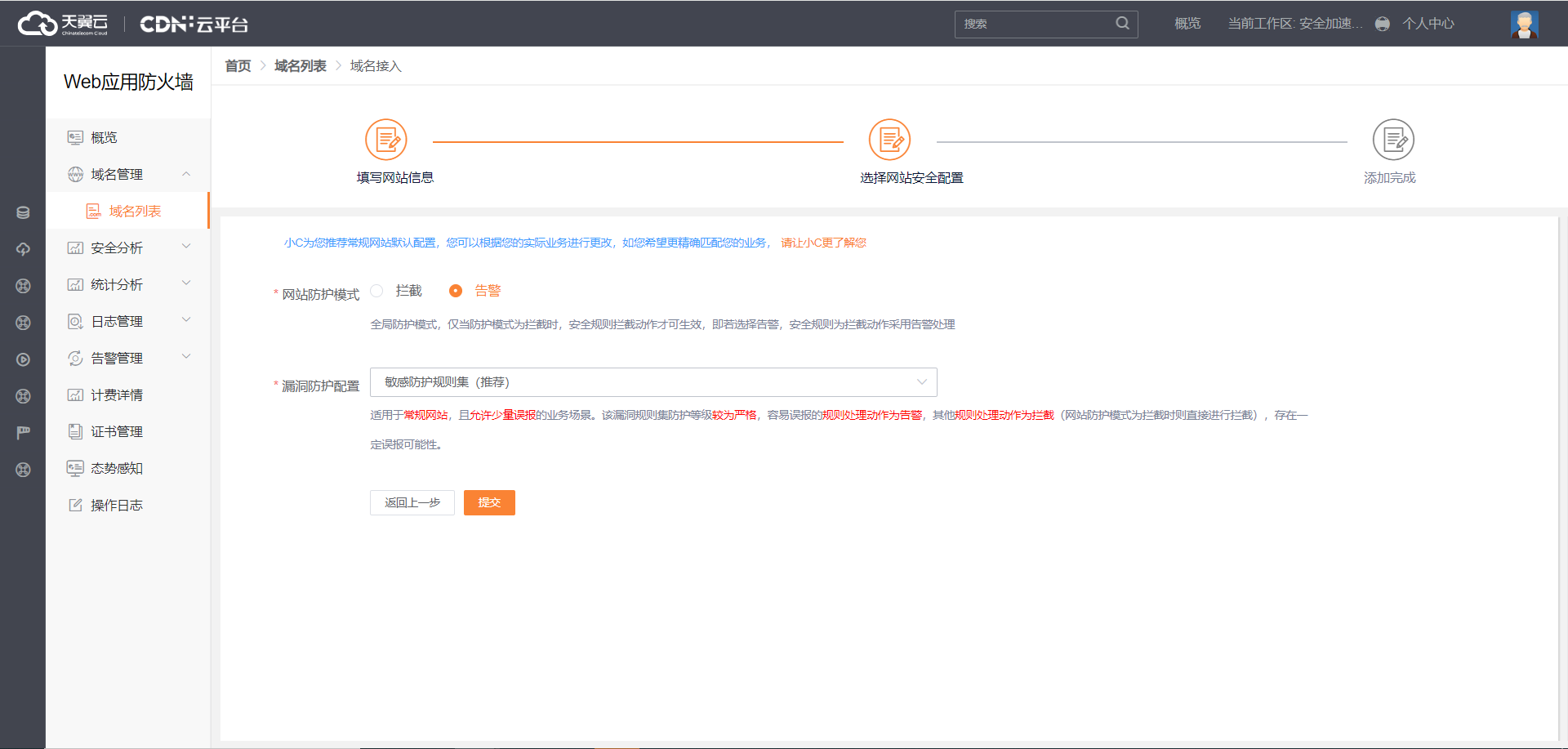Click the 填写网站信息 step icon
Image resolution: width=1568 pixels, height=749 pixels.
coord(385,140)
